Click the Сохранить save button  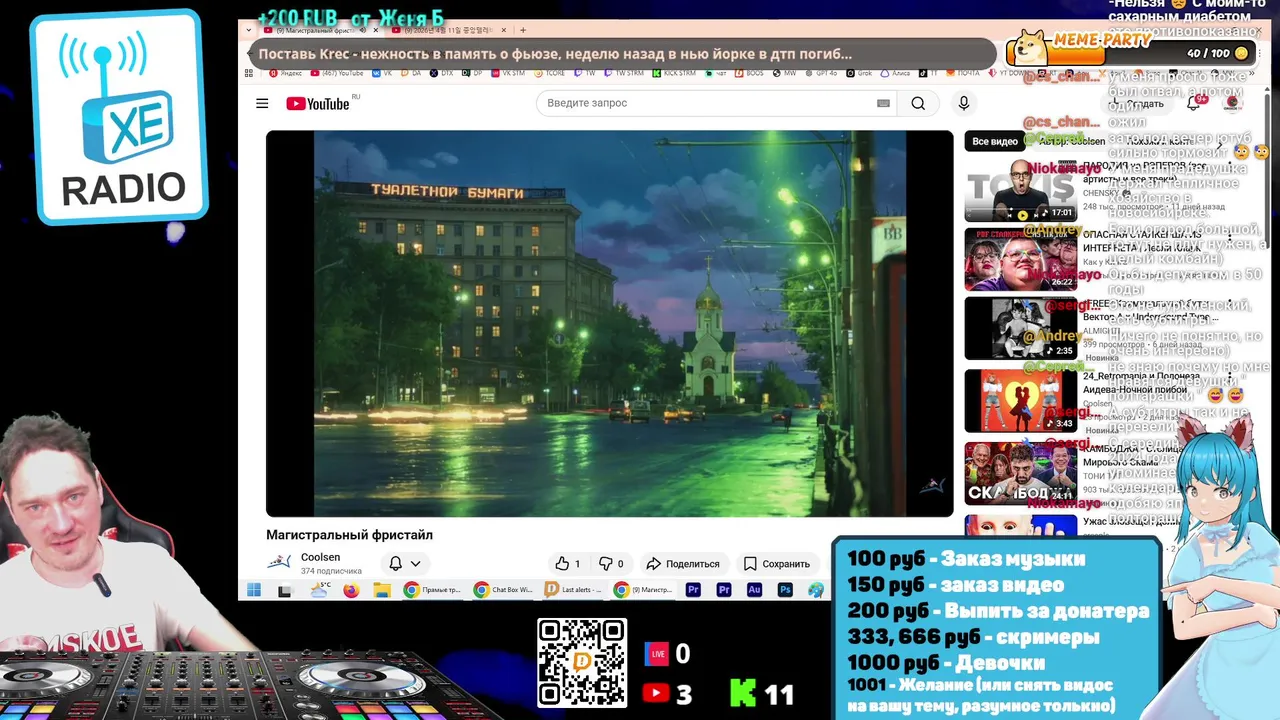[776, 563]
